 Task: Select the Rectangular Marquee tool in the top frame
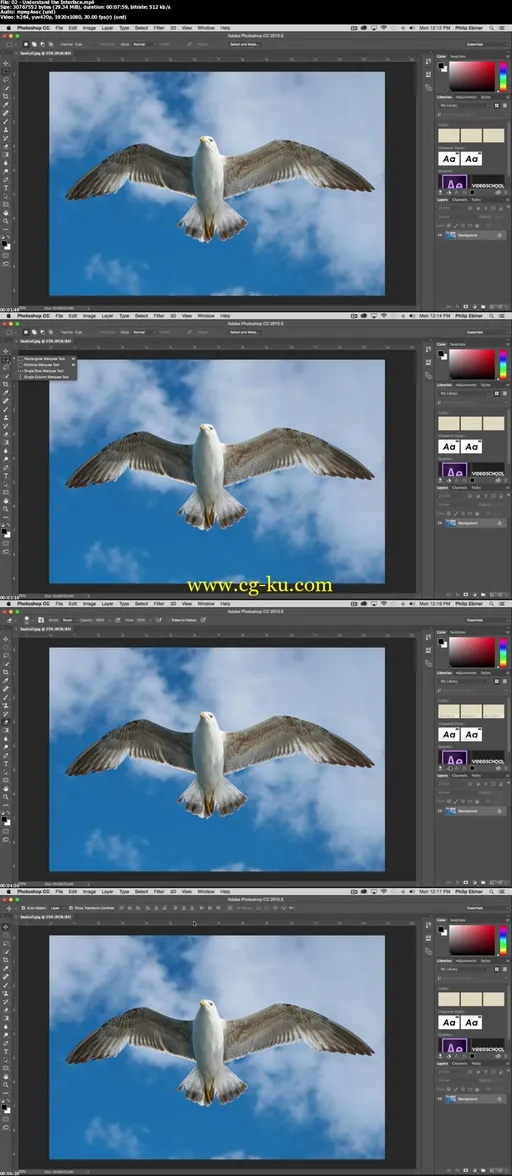[5, 71]
